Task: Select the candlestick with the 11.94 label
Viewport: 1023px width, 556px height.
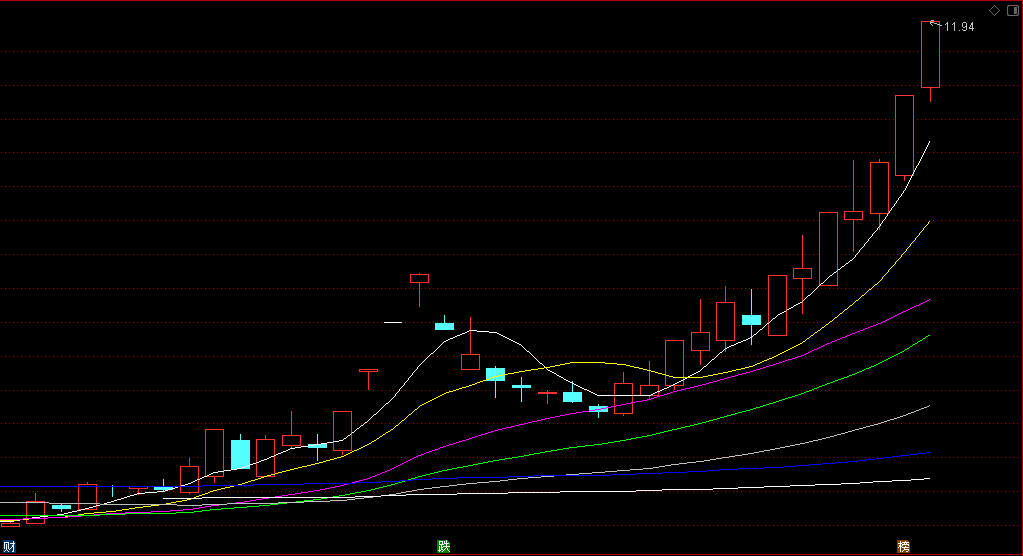Action: coord(930,55)
